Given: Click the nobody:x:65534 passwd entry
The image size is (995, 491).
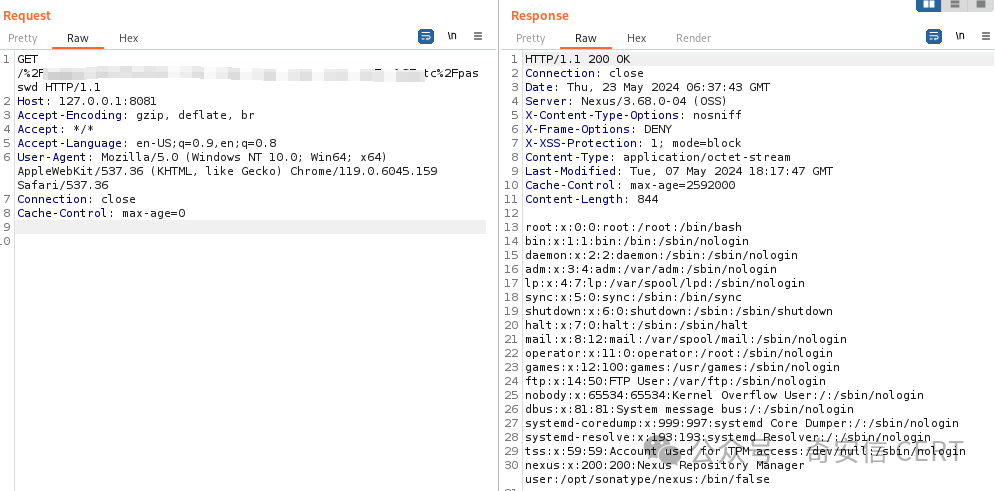Looking at the screenshot, I should (724, 394).
